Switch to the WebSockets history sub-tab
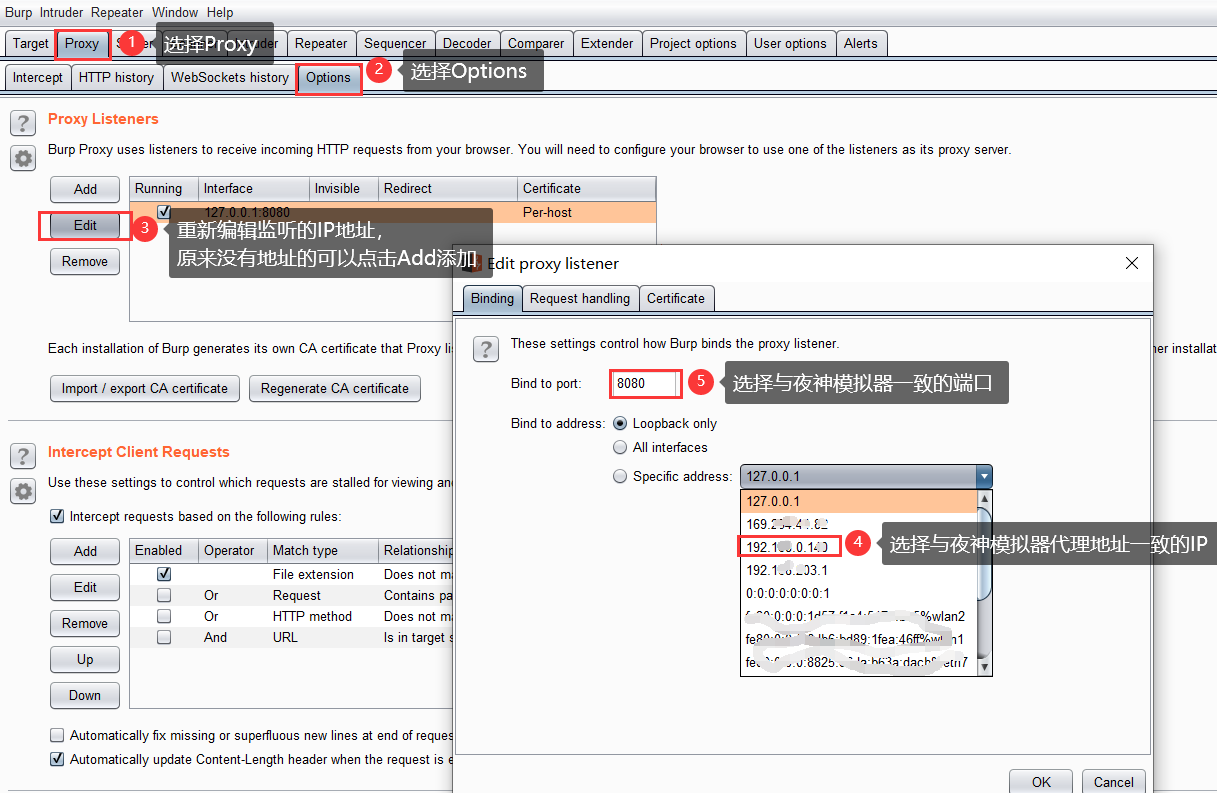1217x793 pixels. click(x=230, y=77)
